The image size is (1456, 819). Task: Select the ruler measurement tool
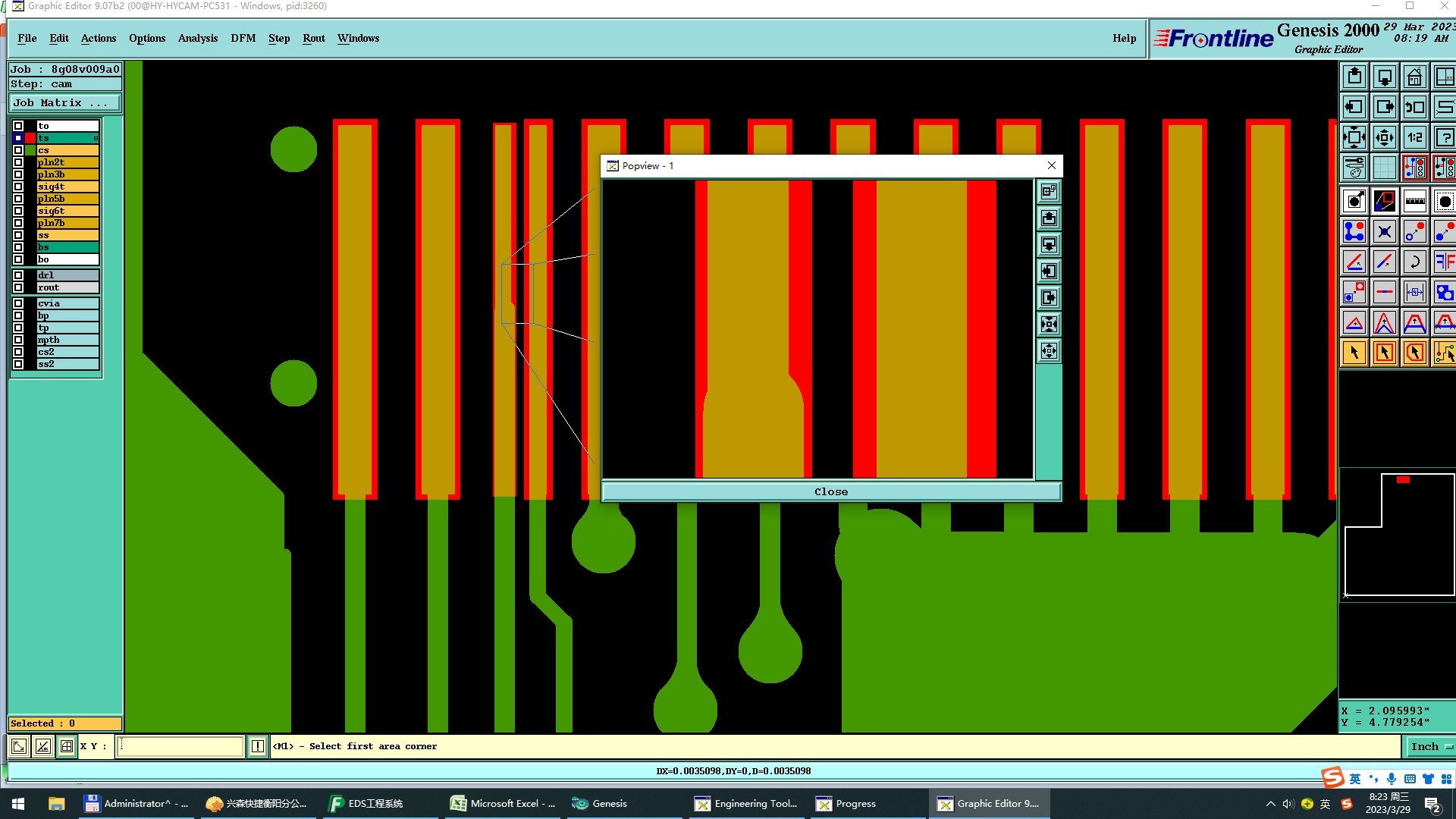[x=1414, y=201]
